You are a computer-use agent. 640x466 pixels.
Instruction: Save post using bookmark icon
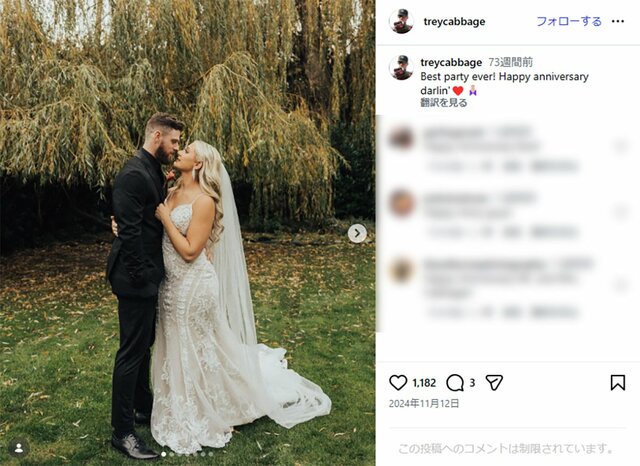coord(618,383)
